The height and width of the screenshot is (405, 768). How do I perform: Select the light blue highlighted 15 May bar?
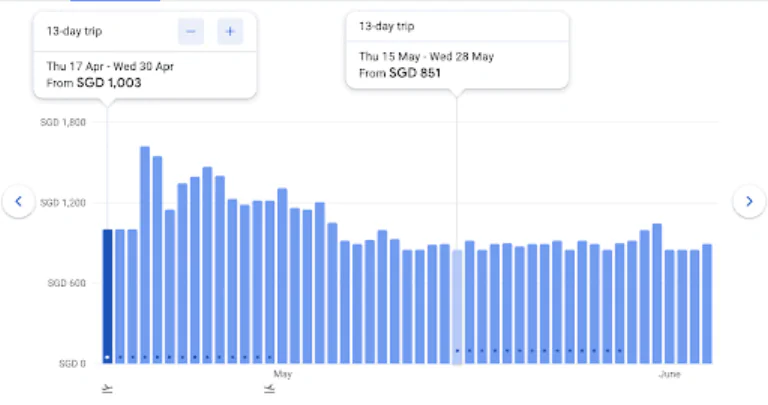click(x=457, y=306)
